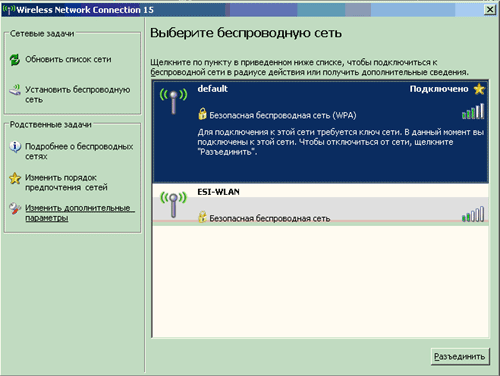Click the padlock icon on ESI-WLAN network
Viewport: 500px width, 376px height.
202,217
